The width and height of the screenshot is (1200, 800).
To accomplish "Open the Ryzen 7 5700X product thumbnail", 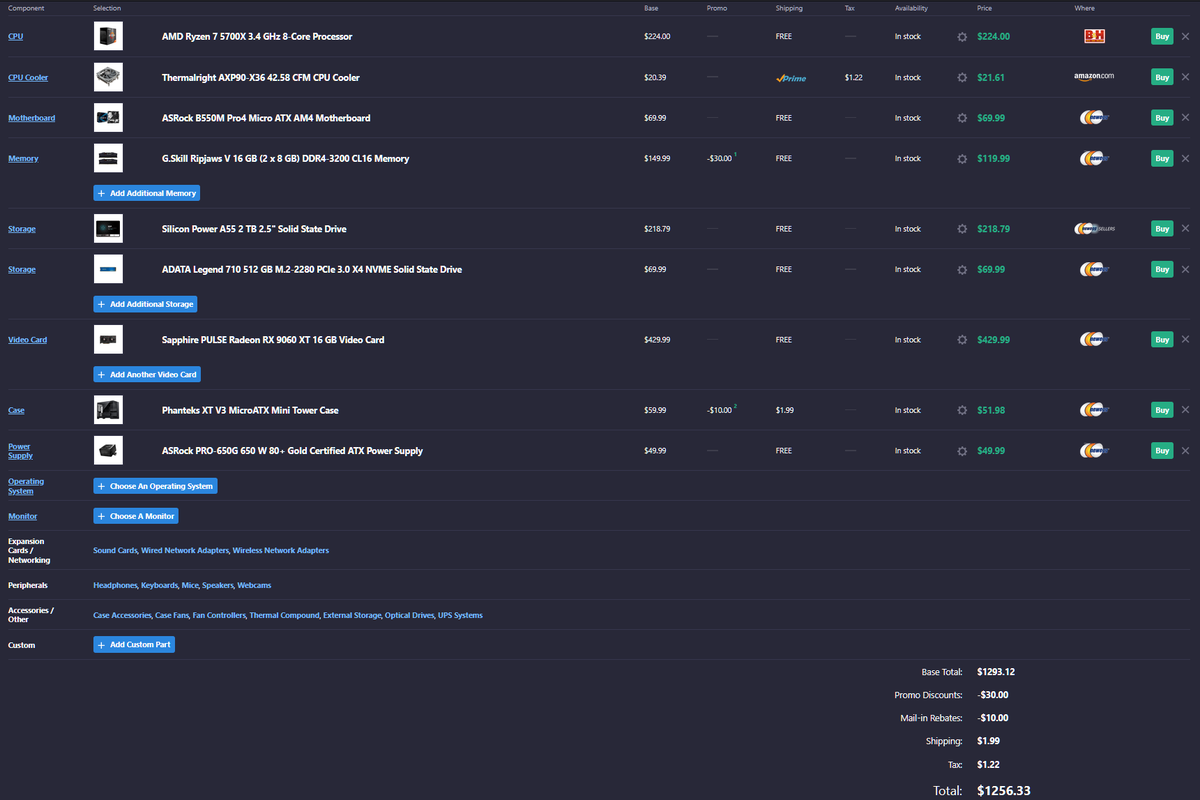I will pos(108,36).
